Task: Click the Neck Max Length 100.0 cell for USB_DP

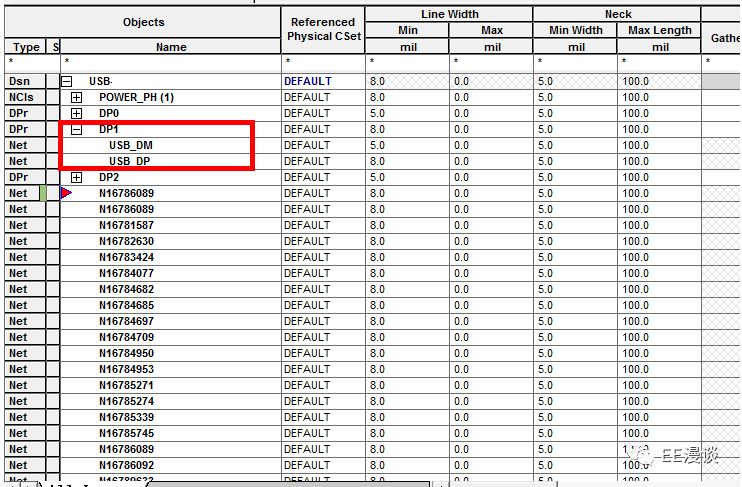Action: 660,161
